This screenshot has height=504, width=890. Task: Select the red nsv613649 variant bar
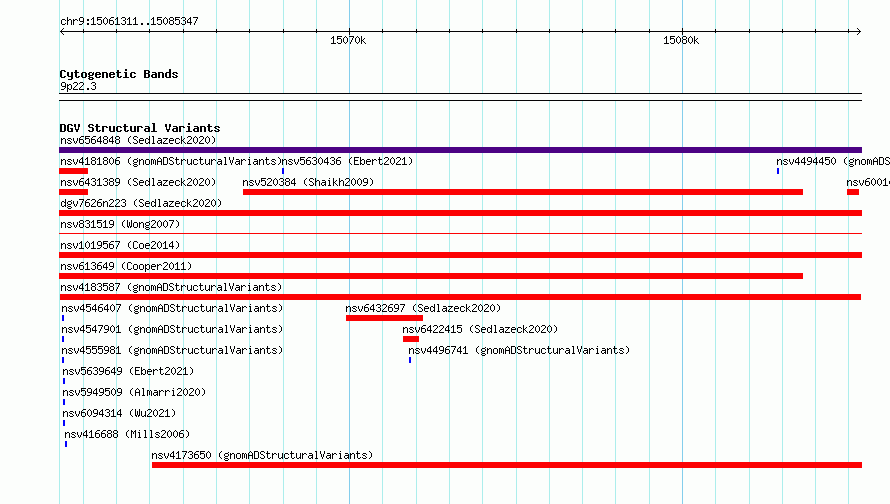431,276
